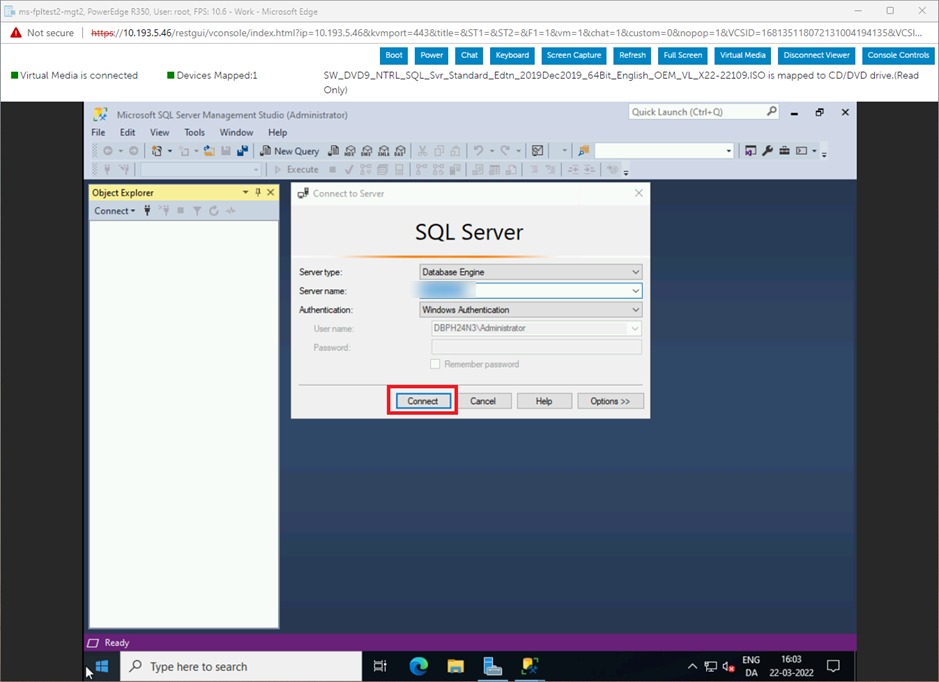
Task: Click the Console Controls button
Action: pos(898,55)
